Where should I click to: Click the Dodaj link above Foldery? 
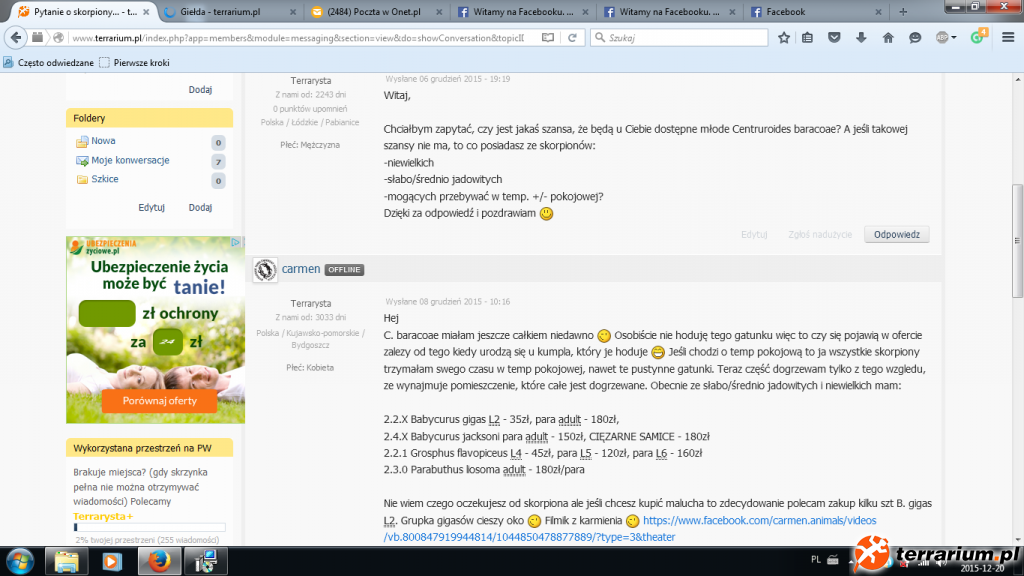200,89
